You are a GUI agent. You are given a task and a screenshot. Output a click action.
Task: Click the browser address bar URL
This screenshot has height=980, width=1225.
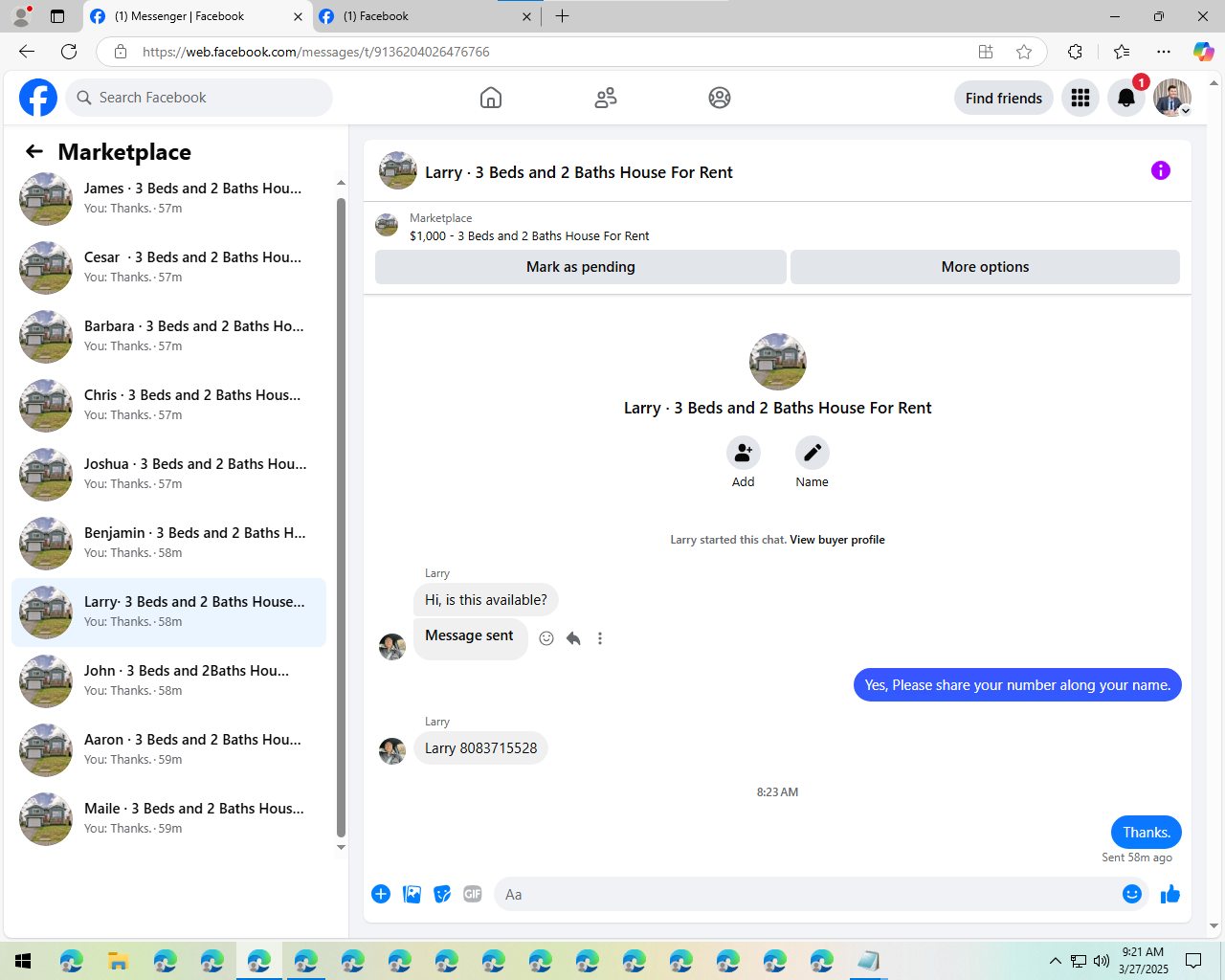click(316, 52)
